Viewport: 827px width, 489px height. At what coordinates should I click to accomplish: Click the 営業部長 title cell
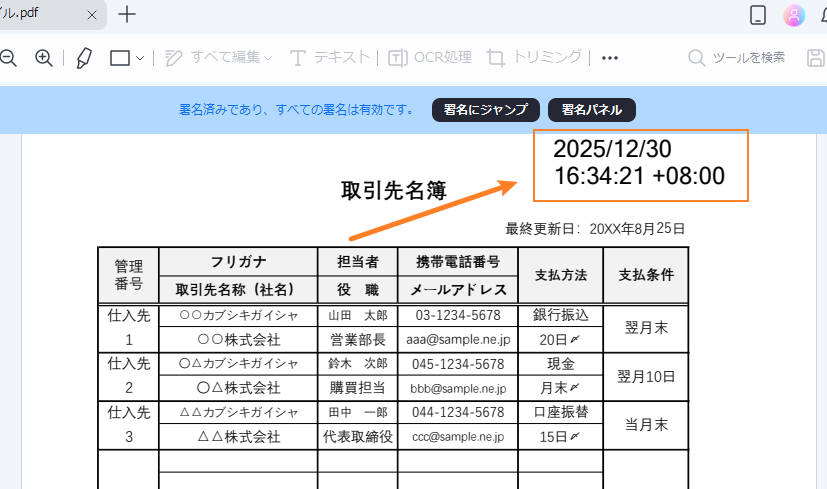358,340
